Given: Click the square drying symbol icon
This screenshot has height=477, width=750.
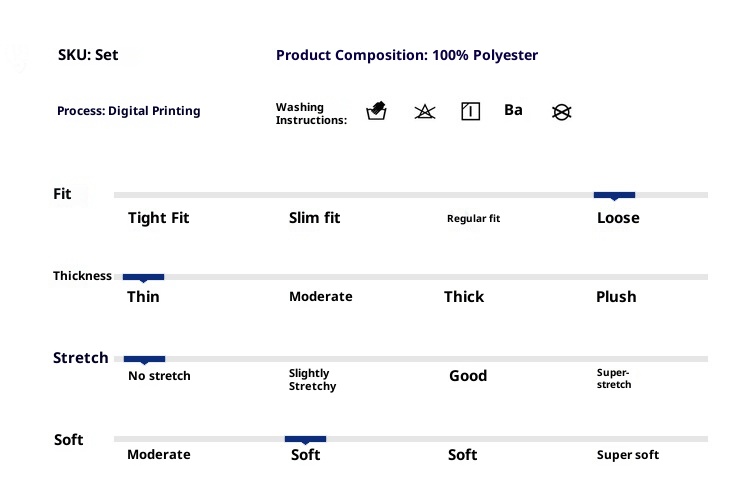Looking at the screenshot, I should point(470,112).
